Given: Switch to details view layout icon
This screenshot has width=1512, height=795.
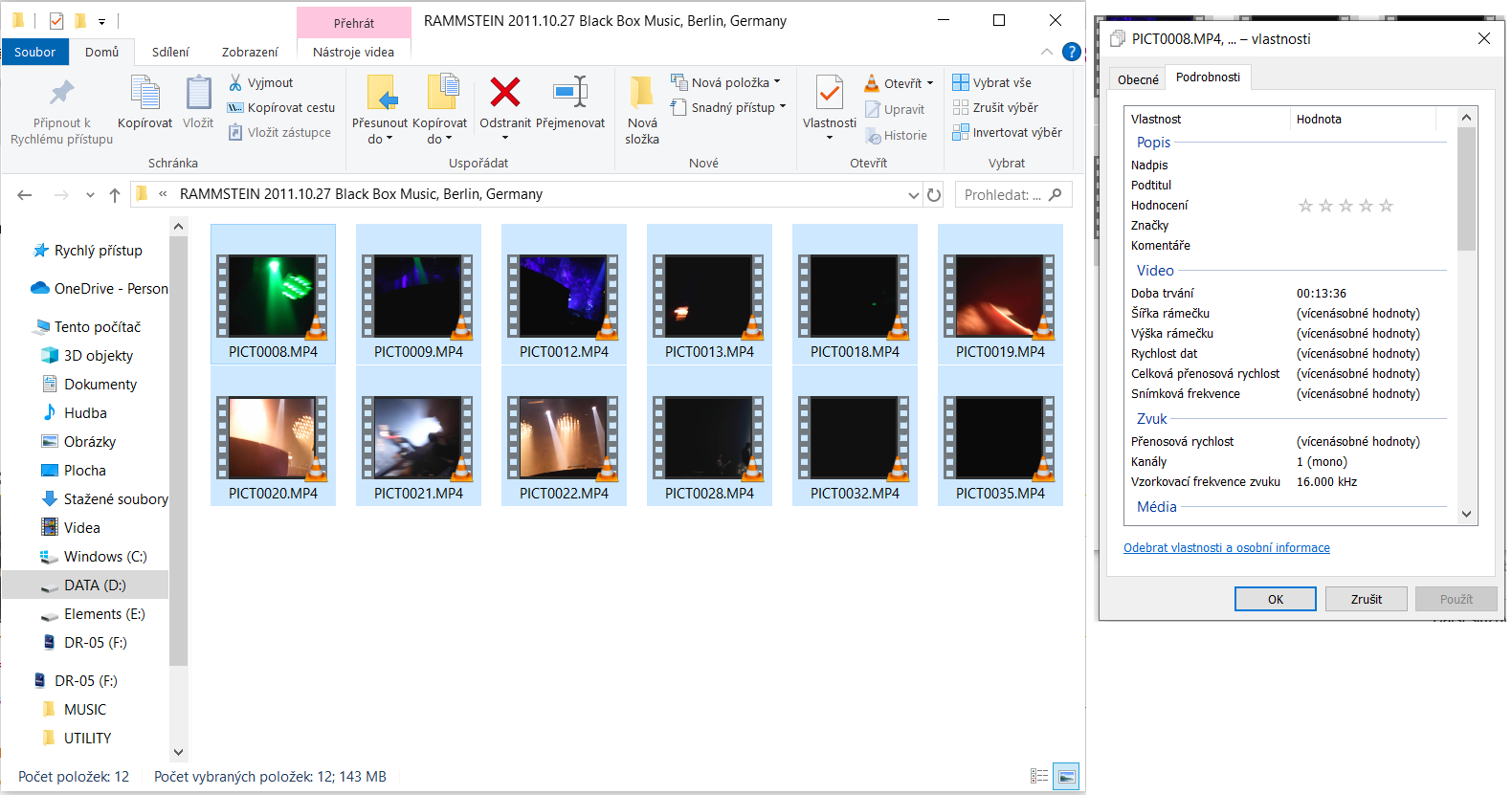Looking at the screenshot, I should [x=1039, y=776].
